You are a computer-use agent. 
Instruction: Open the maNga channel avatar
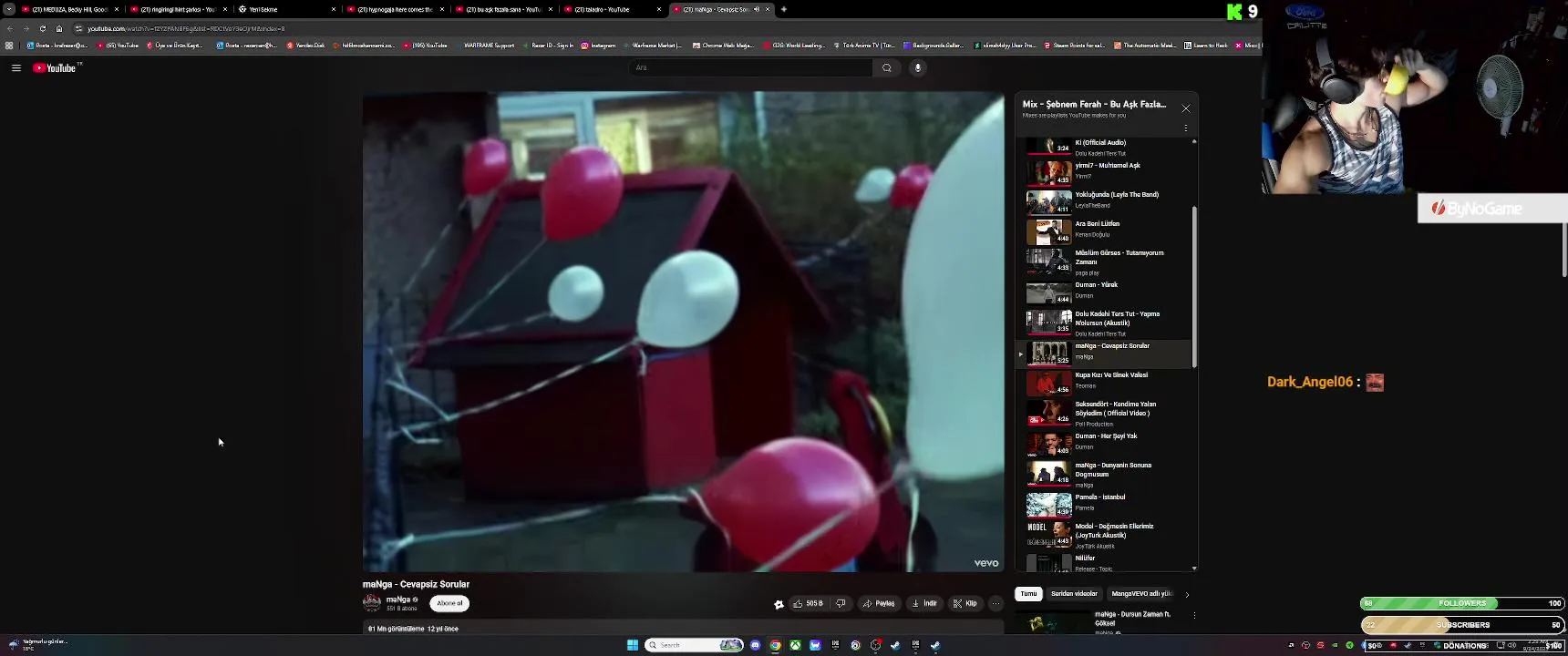point(371,602)
